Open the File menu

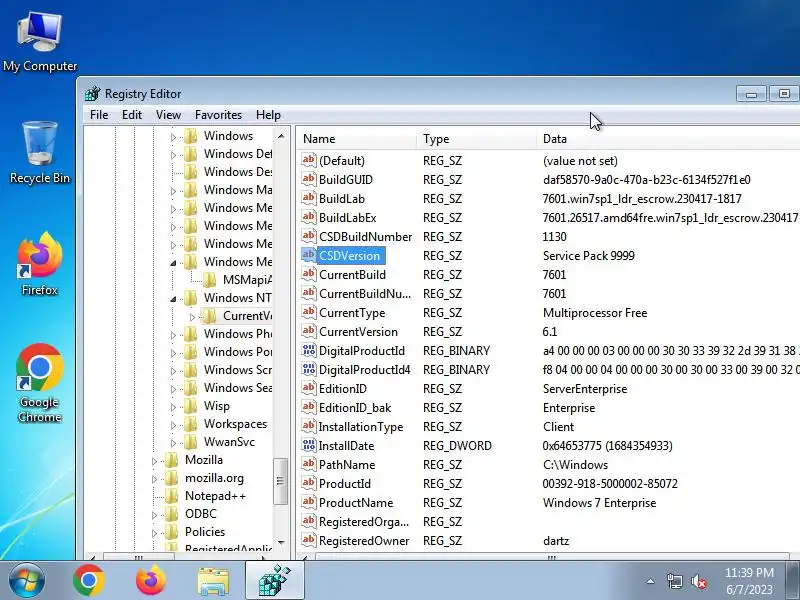(x=99, y=115)
